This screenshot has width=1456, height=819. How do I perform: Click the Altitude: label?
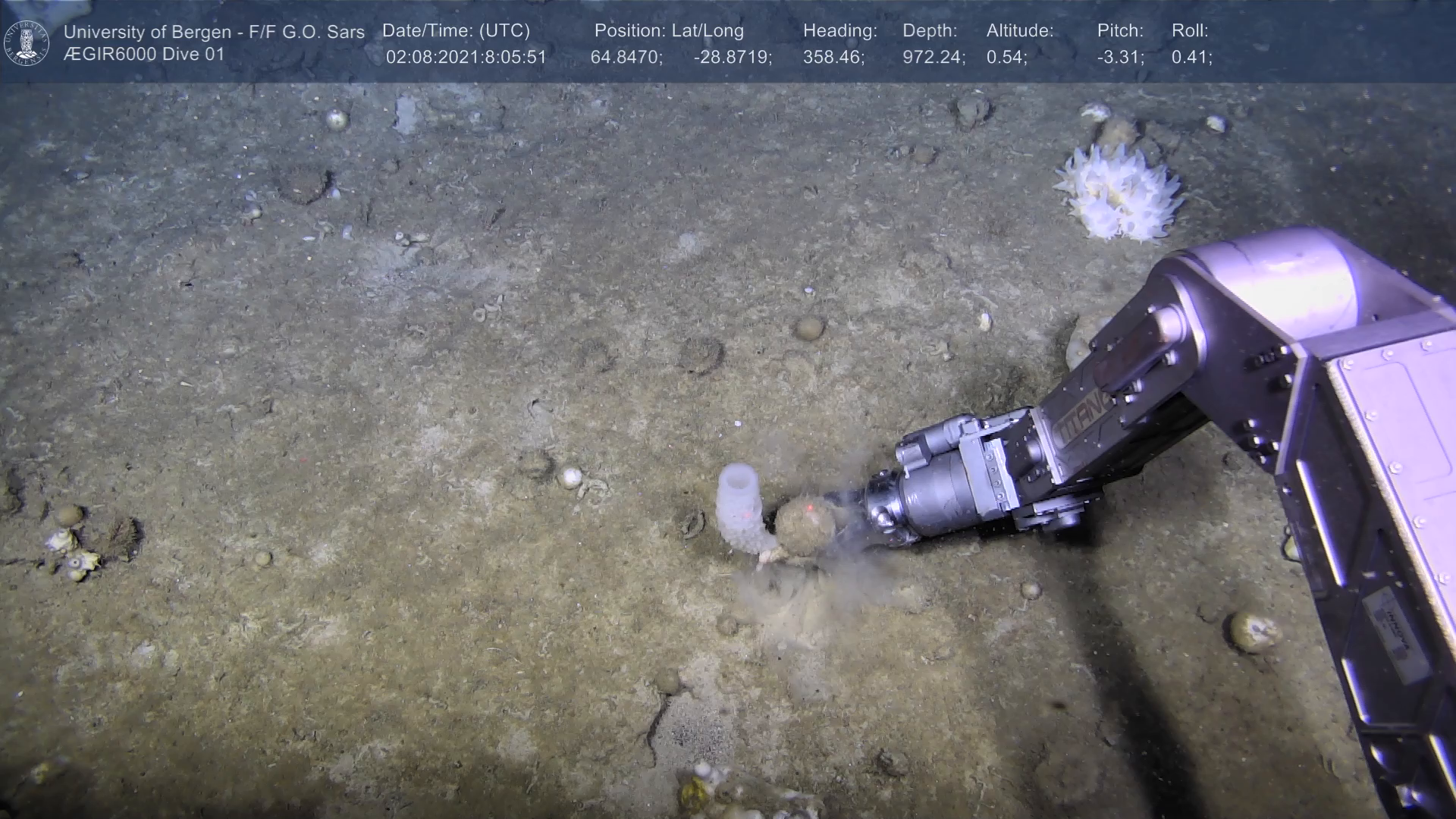point(1020,31)
